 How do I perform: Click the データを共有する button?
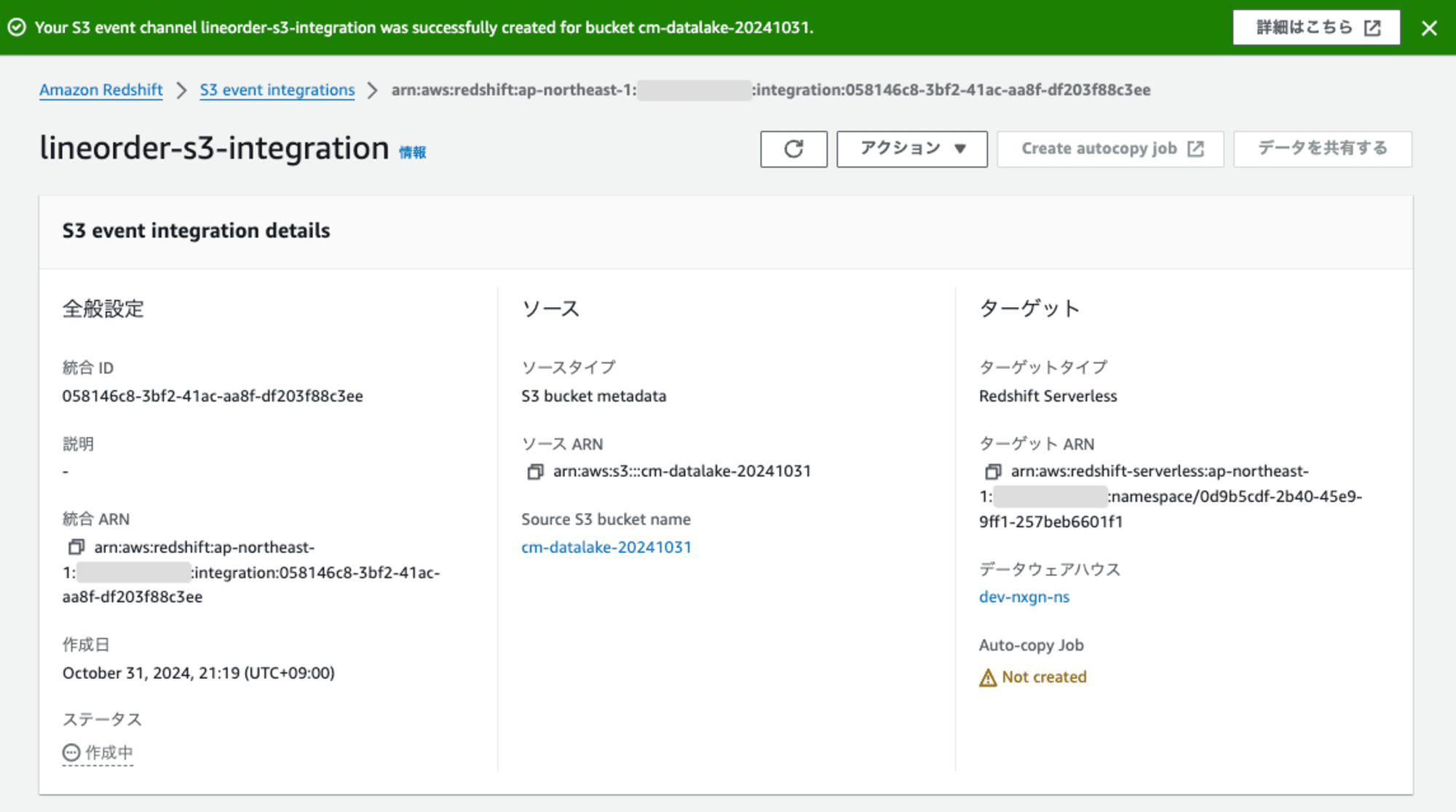pos(1322,149)
